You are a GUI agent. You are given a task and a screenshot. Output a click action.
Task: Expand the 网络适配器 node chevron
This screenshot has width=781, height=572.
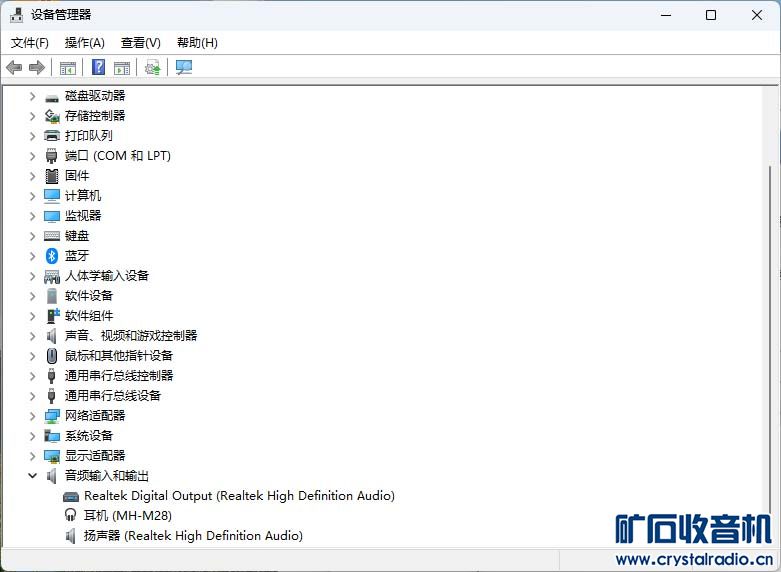pyautogui.click(x=32, y=416)
